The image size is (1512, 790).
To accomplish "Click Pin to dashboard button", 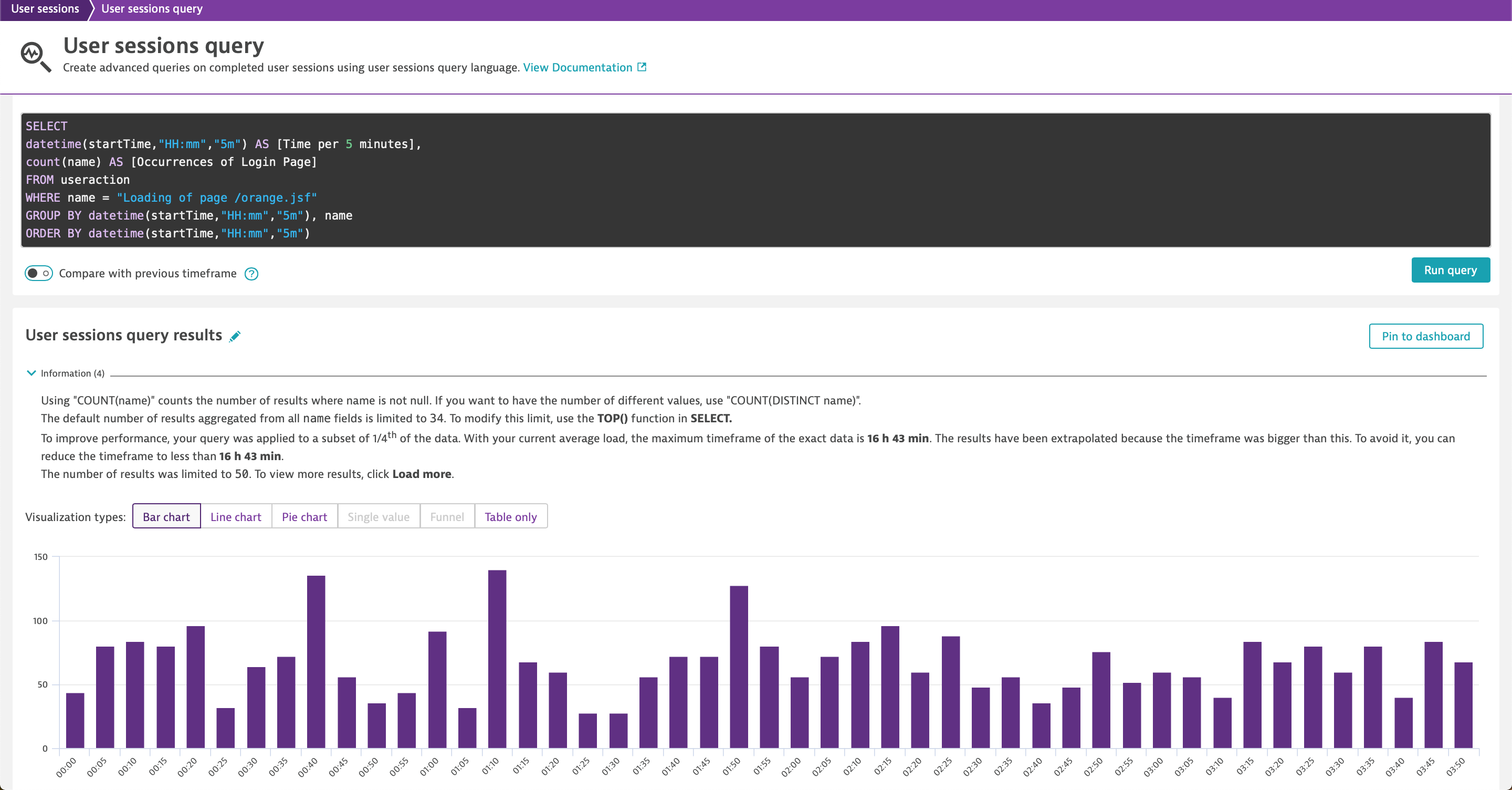I will click(x=1425, y=336).
